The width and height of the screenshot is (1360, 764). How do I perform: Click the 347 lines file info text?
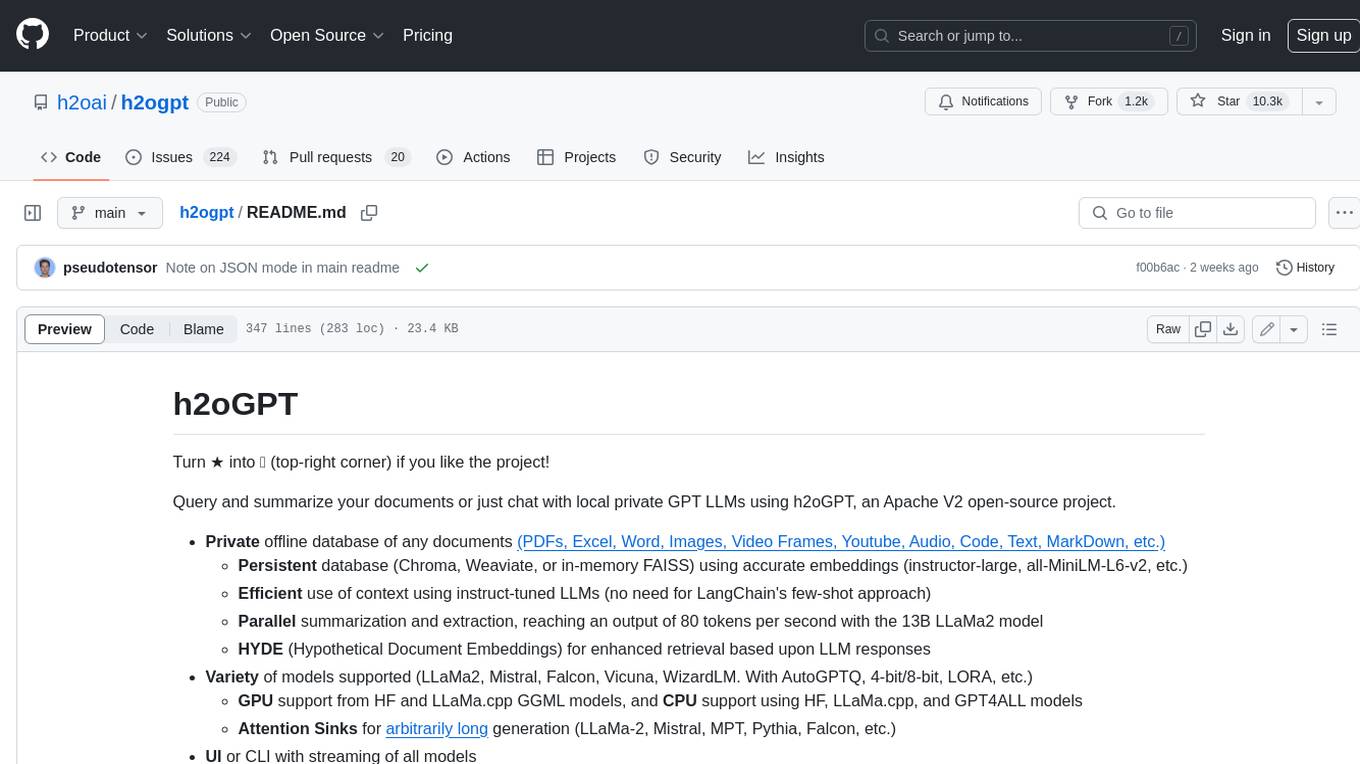point(352,329)
